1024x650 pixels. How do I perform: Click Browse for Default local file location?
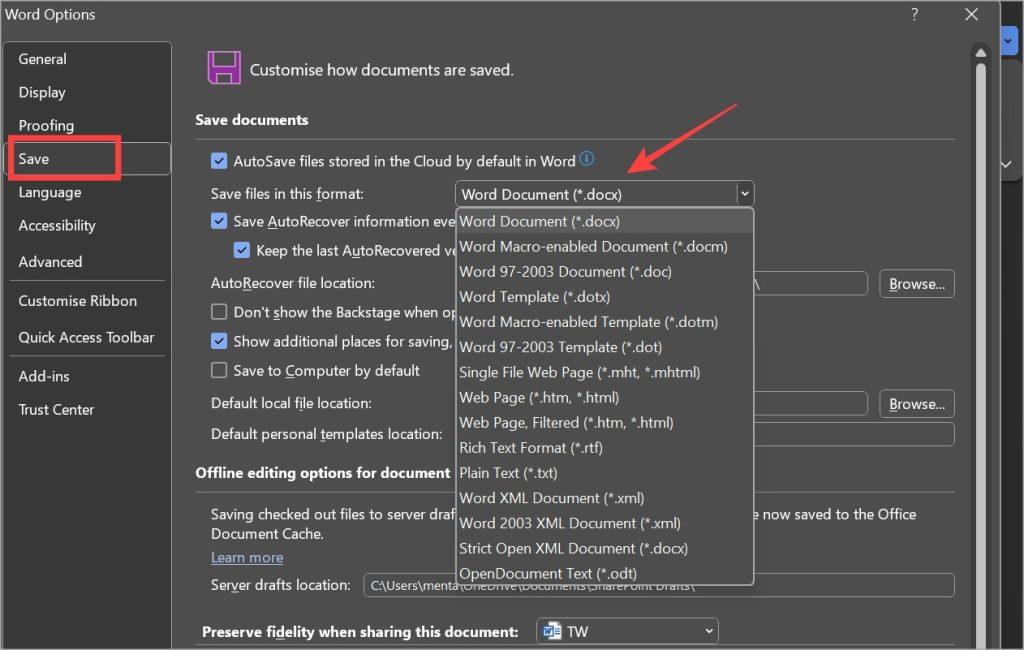pos(916,404)
